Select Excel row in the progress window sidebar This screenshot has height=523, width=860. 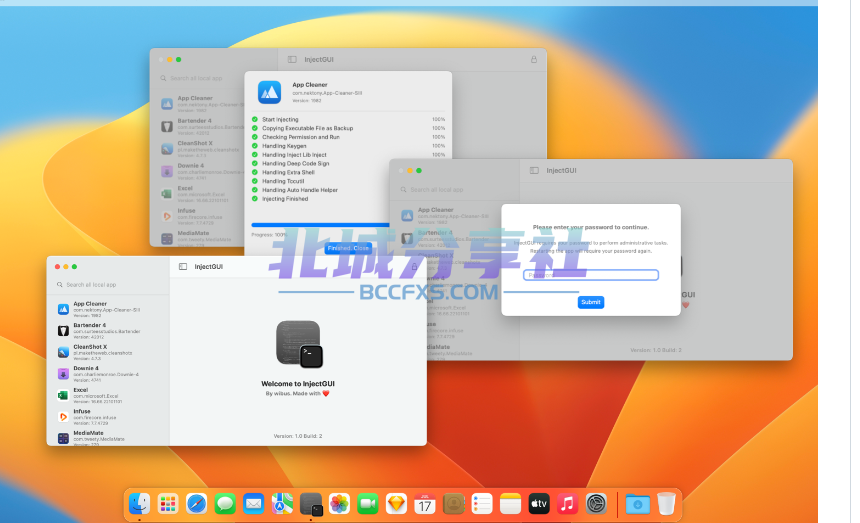[x=201, y=194]
